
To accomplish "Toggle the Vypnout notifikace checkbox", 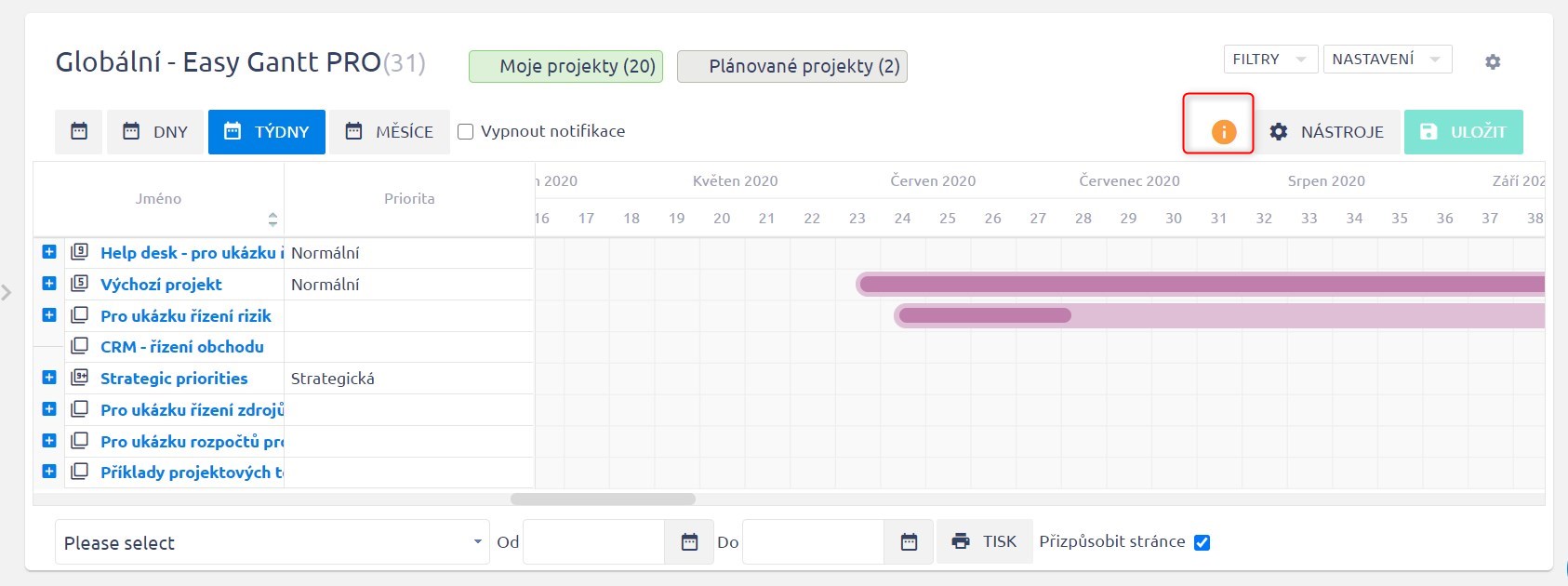I will coord(466,132).
